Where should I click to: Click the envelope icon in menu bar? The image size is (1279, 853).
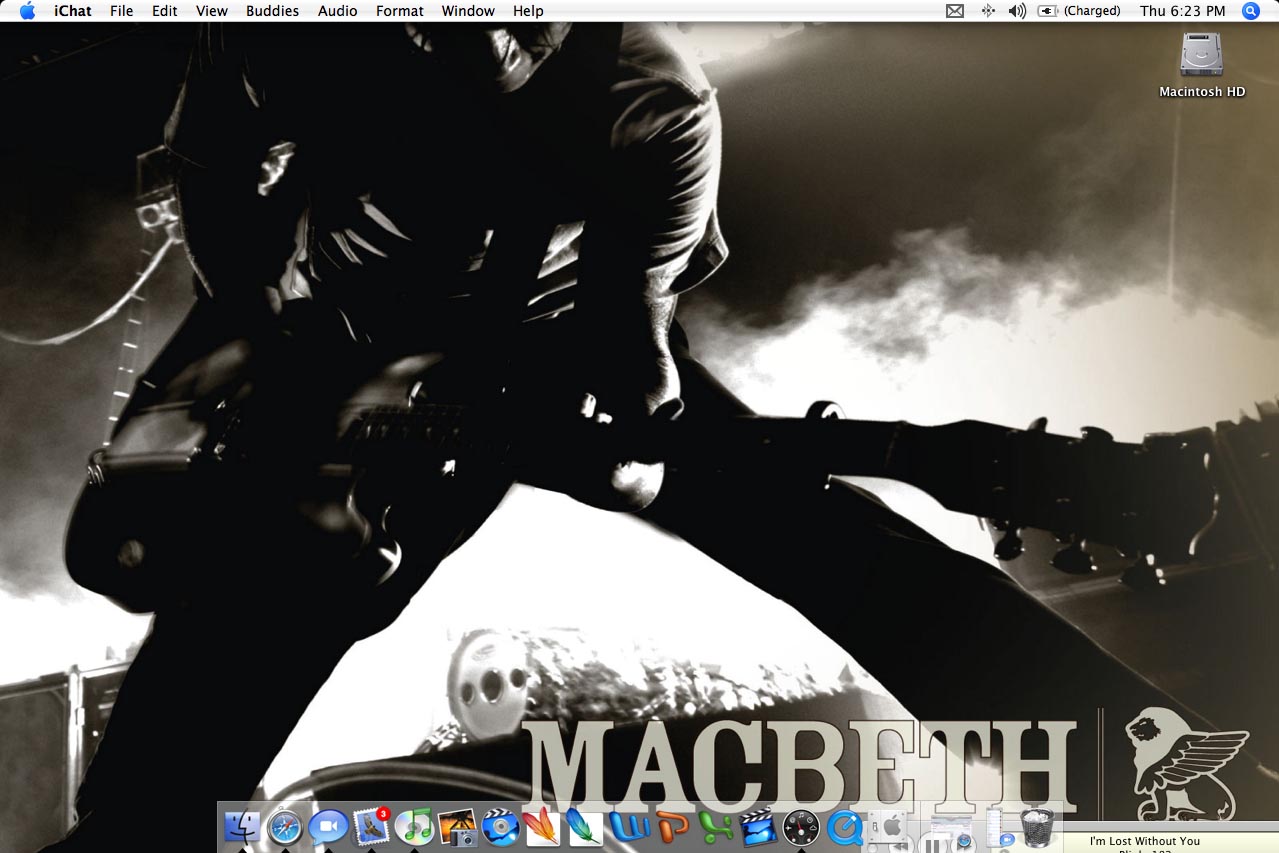pos(955,11)
